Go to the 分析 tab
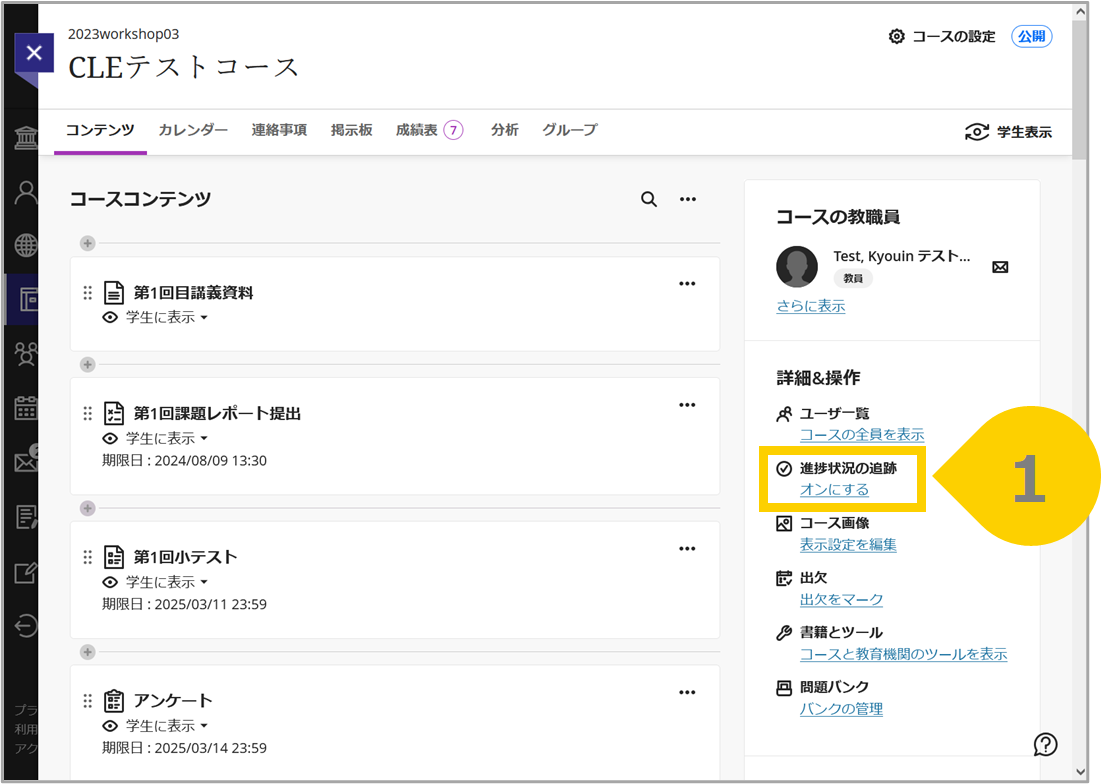 coord(504,130)
